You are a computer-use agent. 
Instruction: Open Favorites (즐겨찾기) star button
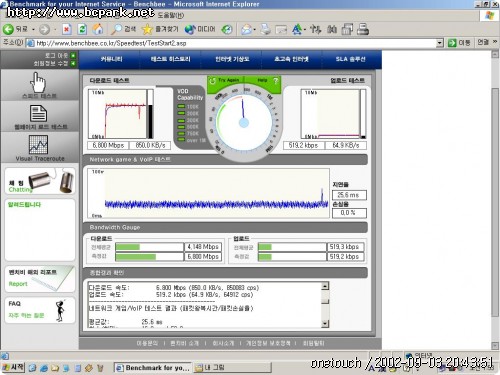160,29
